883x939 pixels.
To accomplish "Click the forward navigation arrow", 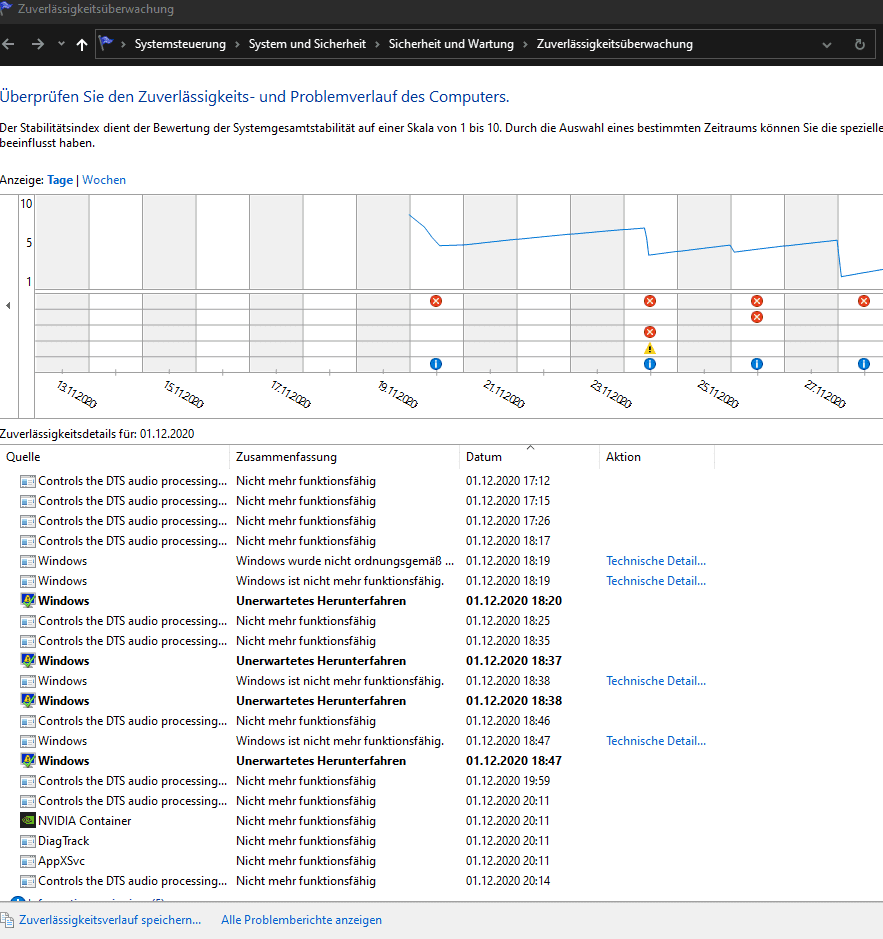I will [37, 44].
